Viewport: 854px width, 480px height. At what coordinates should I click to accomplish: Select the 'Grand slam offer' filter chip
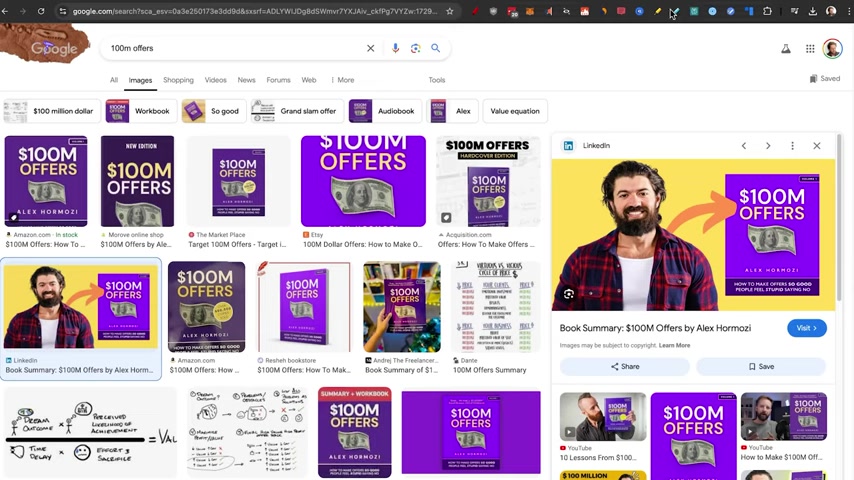click(297, 111)
